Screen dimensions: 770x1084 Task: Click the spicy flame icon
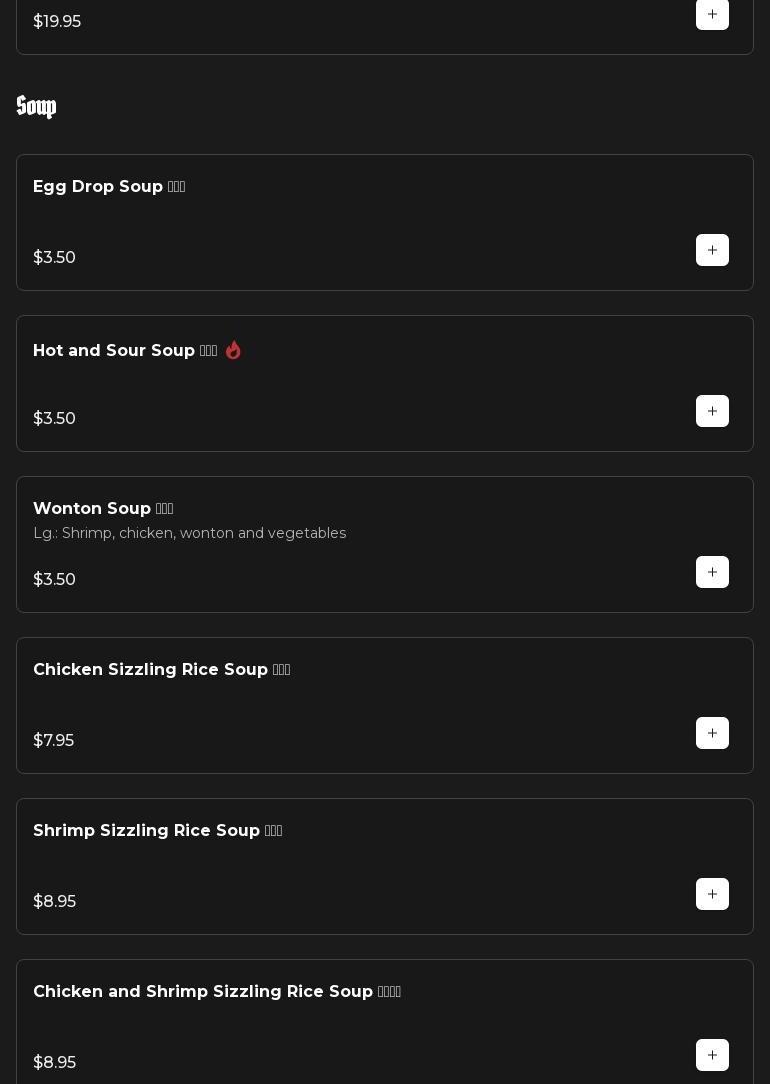tap(233, 350)
